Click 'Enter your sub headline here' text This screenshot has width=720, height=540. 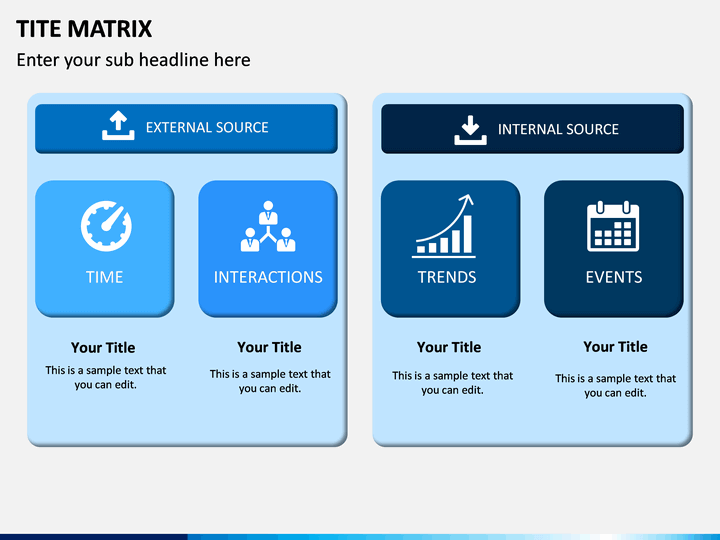point(134,60)
